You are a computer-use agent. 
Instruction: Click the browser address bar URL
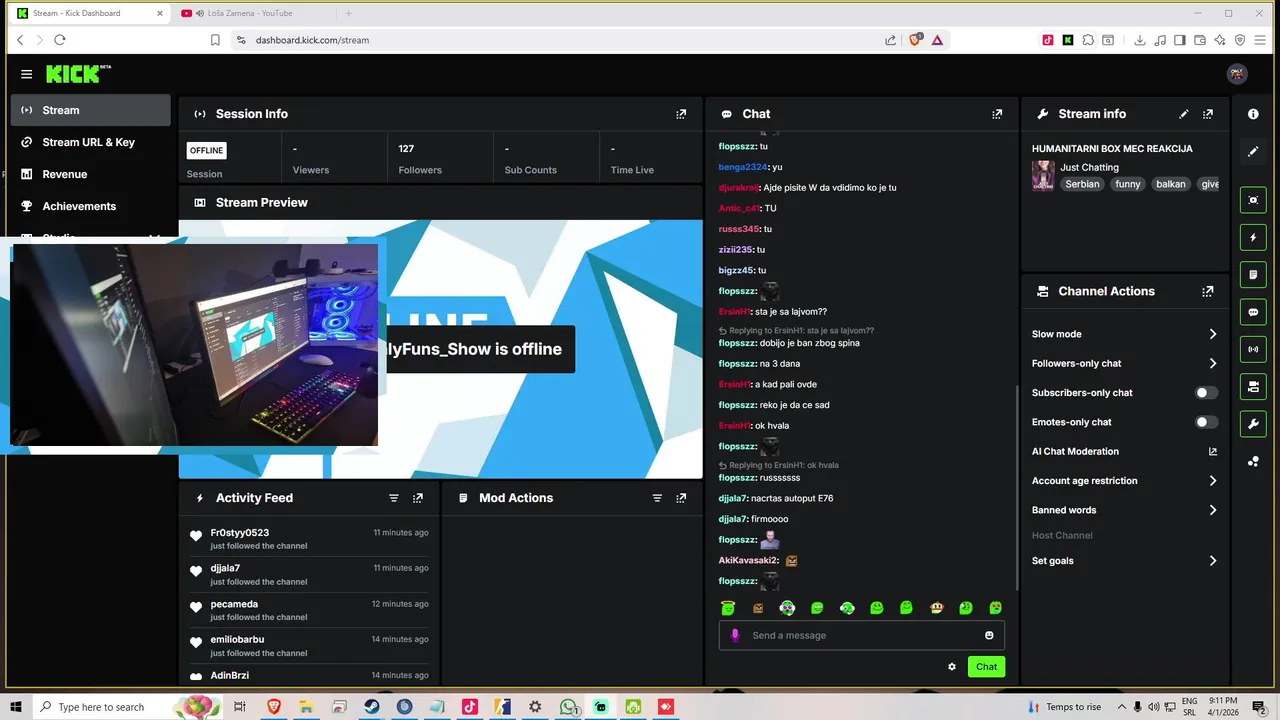pos(312,40)
